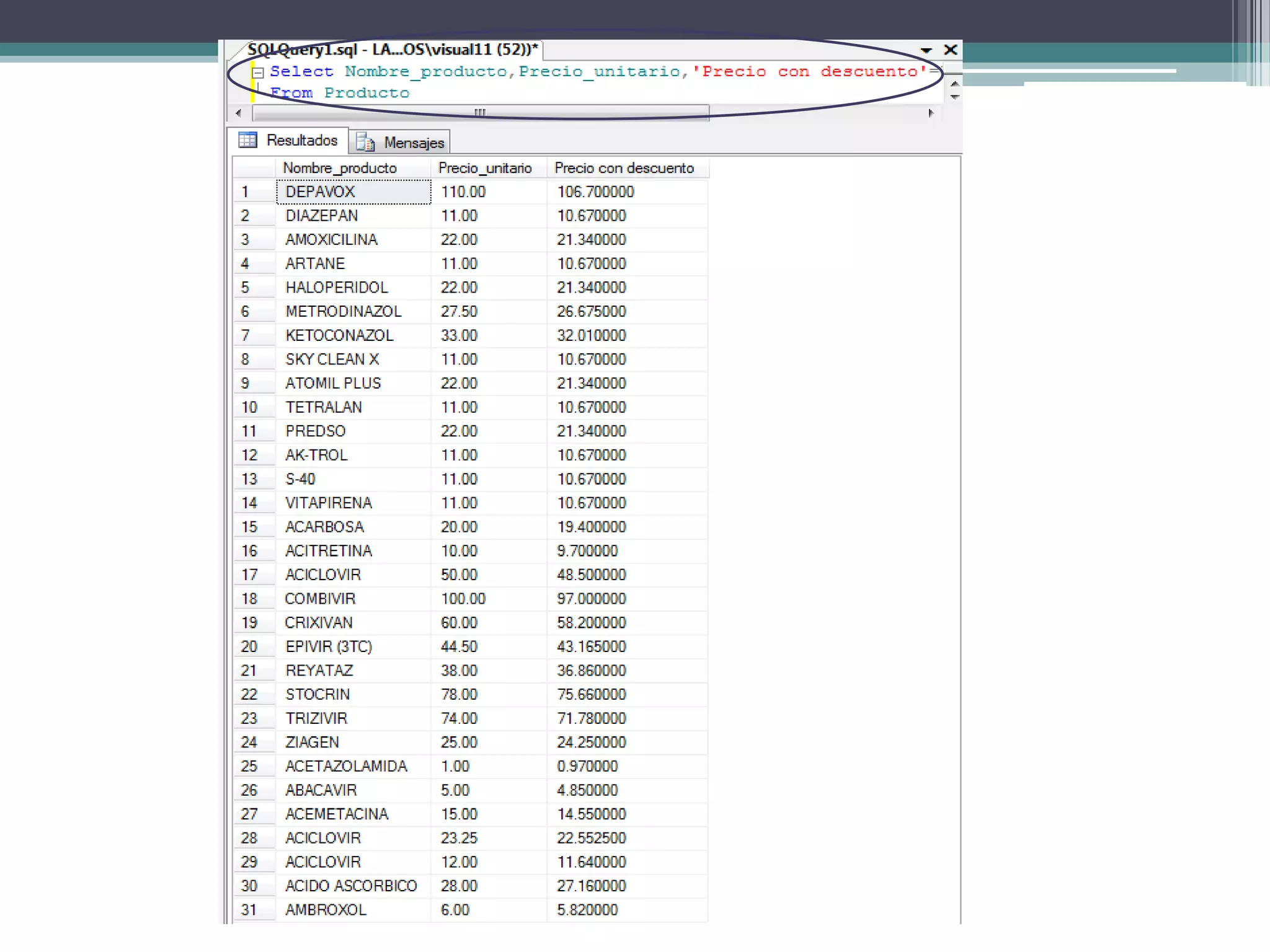Select all results via top-left corner cell

point(254,168)
